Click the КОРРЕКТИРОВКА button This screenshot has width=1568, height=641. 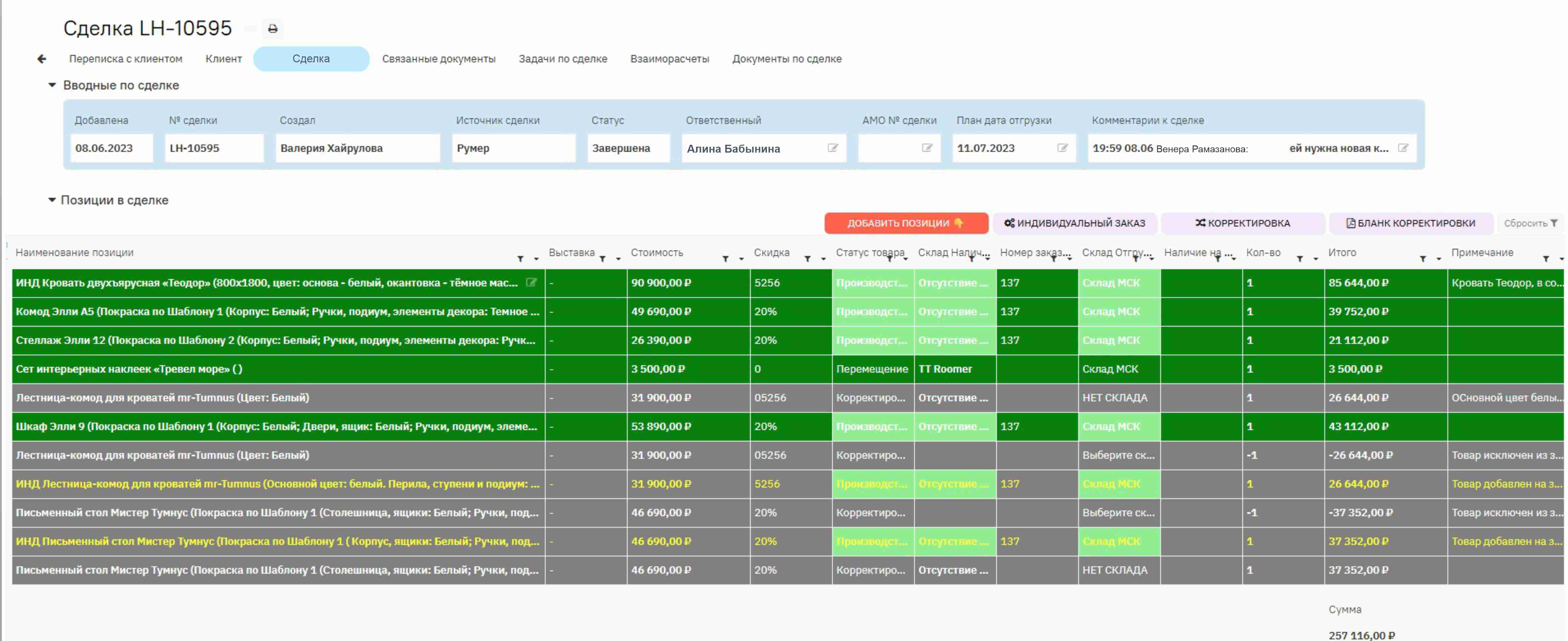coord(1242,223)
